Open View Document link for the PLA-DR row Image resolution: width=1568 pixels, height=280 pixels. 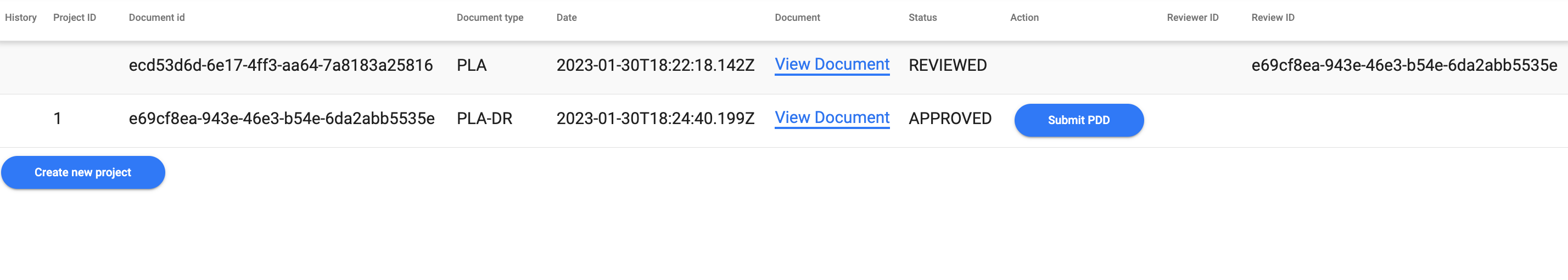(831, 117)
